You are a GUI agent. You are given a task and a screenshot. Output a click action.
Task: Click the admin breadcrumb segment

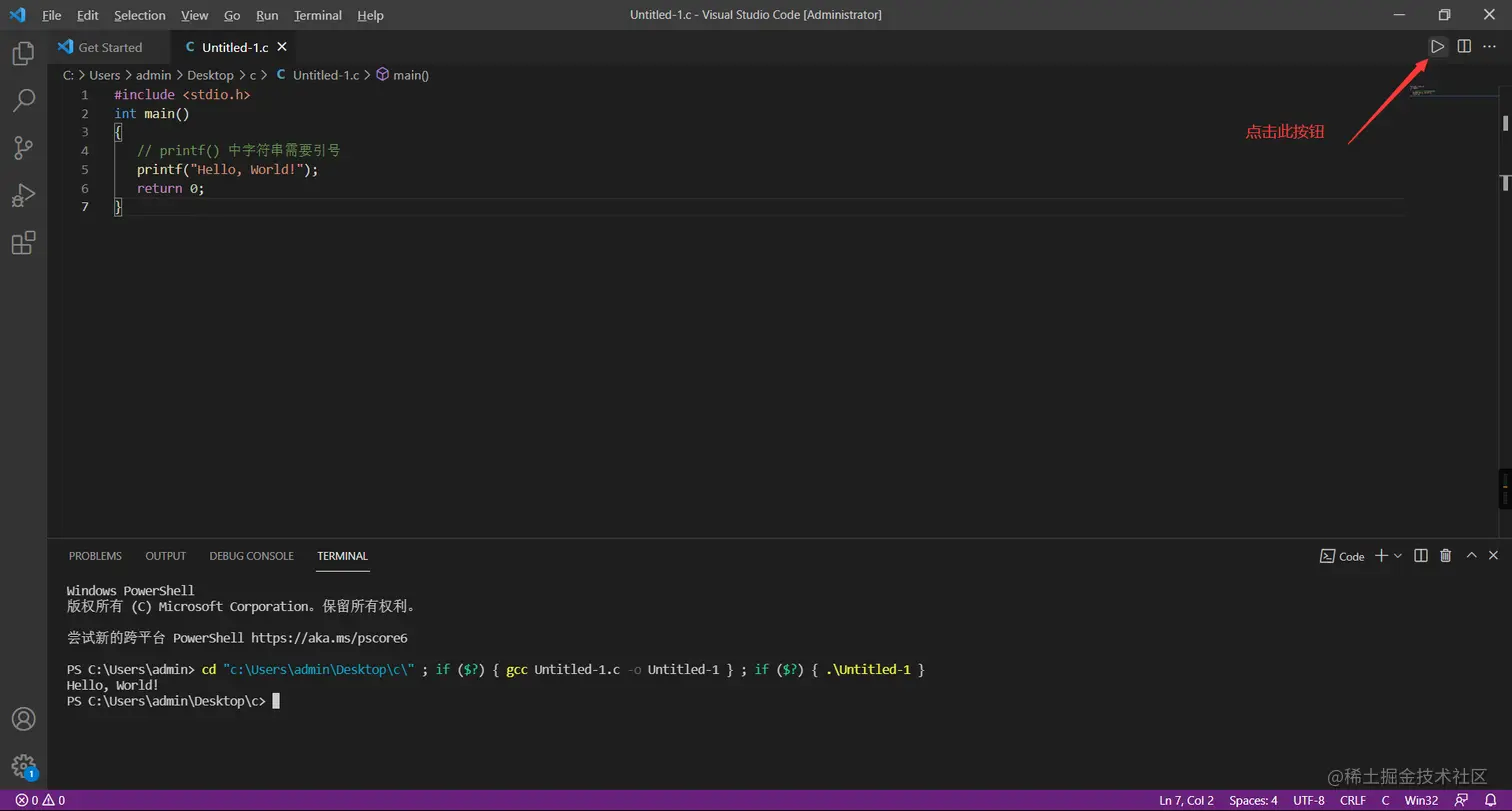tap(153, 75)
